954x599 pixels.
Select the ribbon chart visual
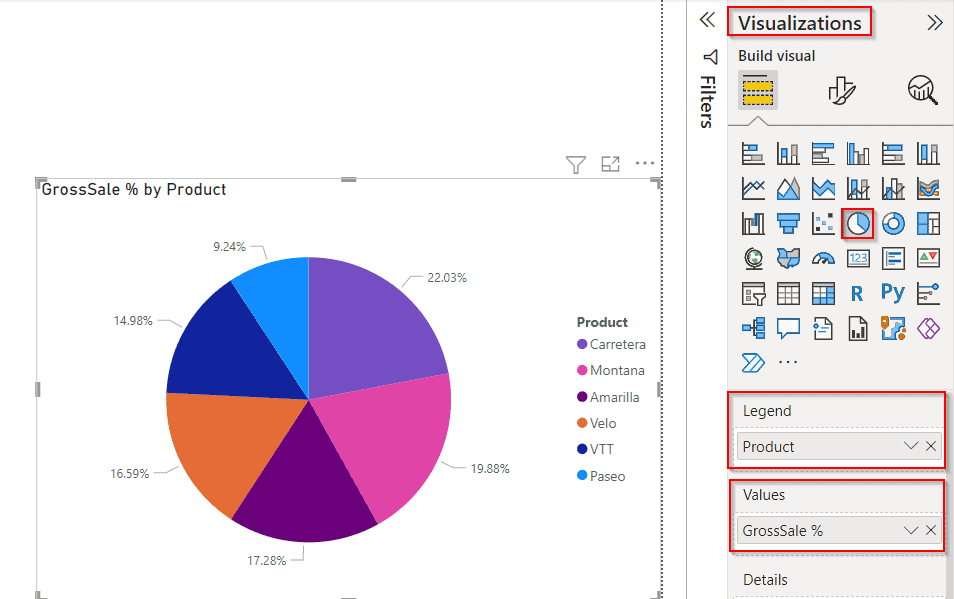pos(928,189)
